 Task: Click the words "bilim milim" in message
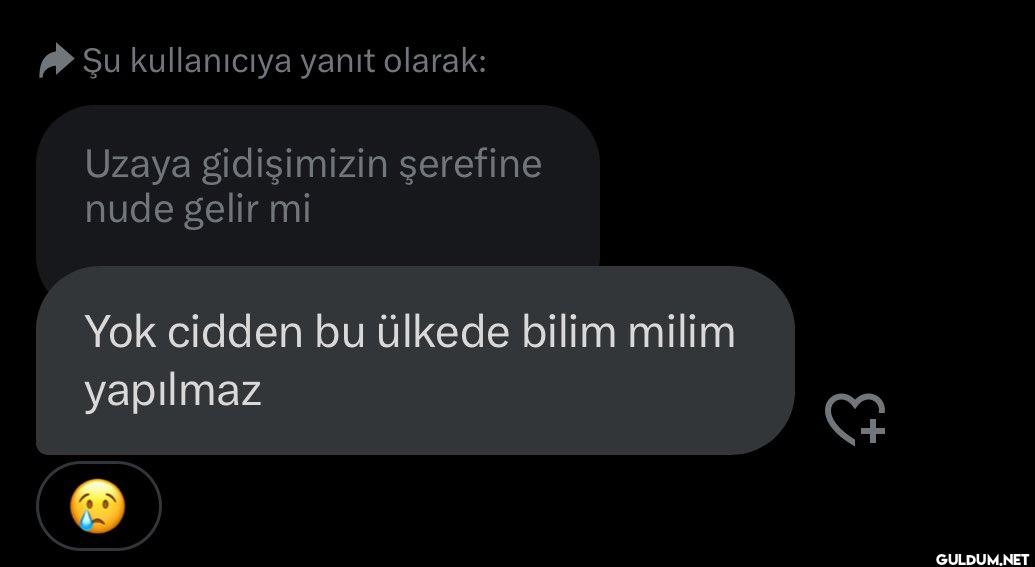click(628, 332)
